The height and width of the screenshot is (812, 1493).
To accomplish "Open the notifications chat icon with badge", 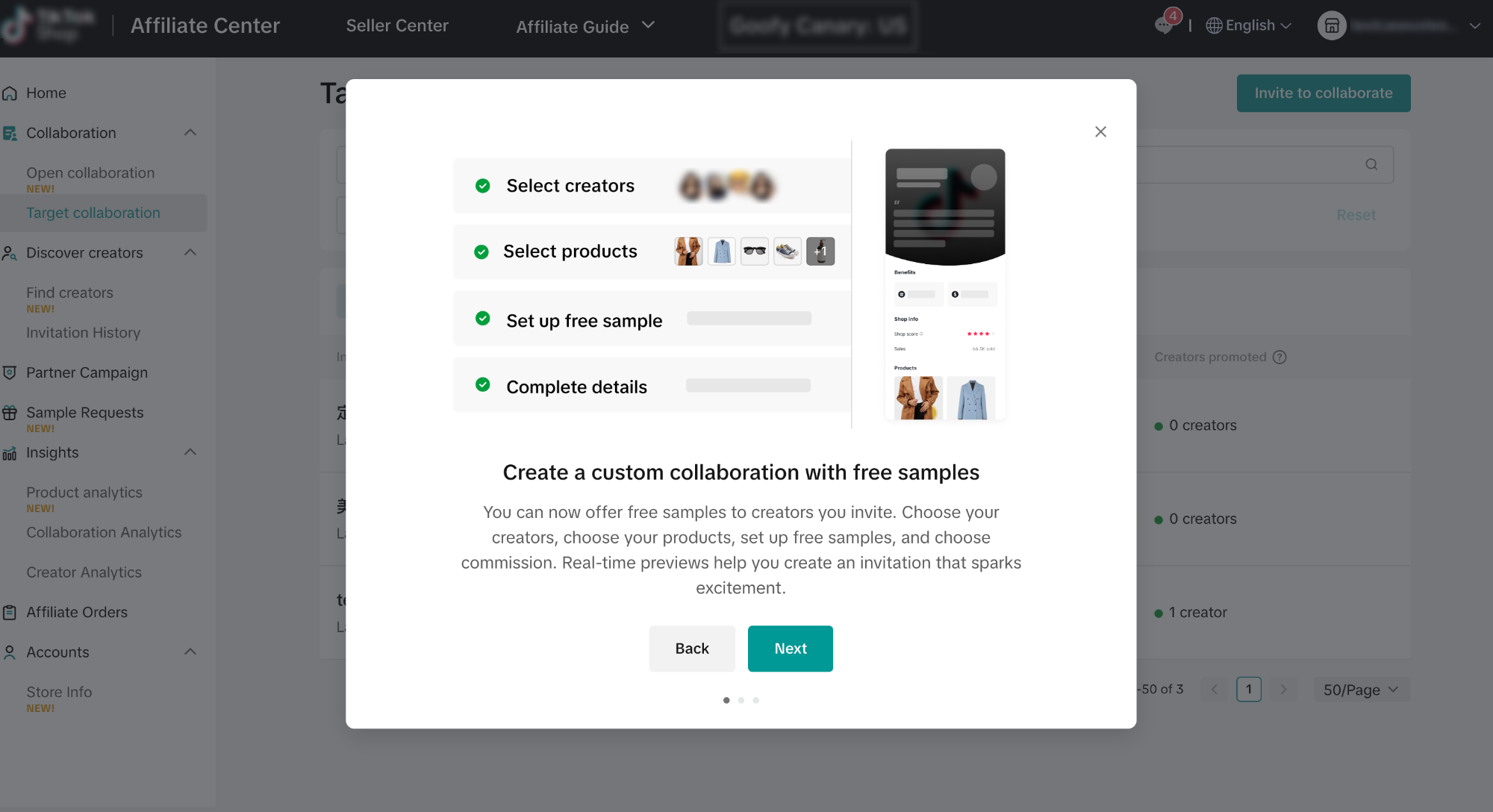I will click(1163, 25).
